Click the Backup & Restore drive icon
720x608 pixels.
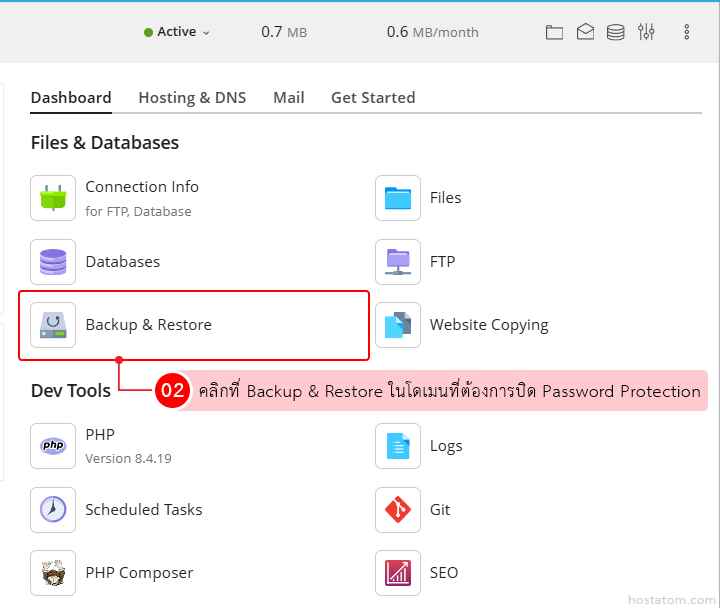[53, 325]
